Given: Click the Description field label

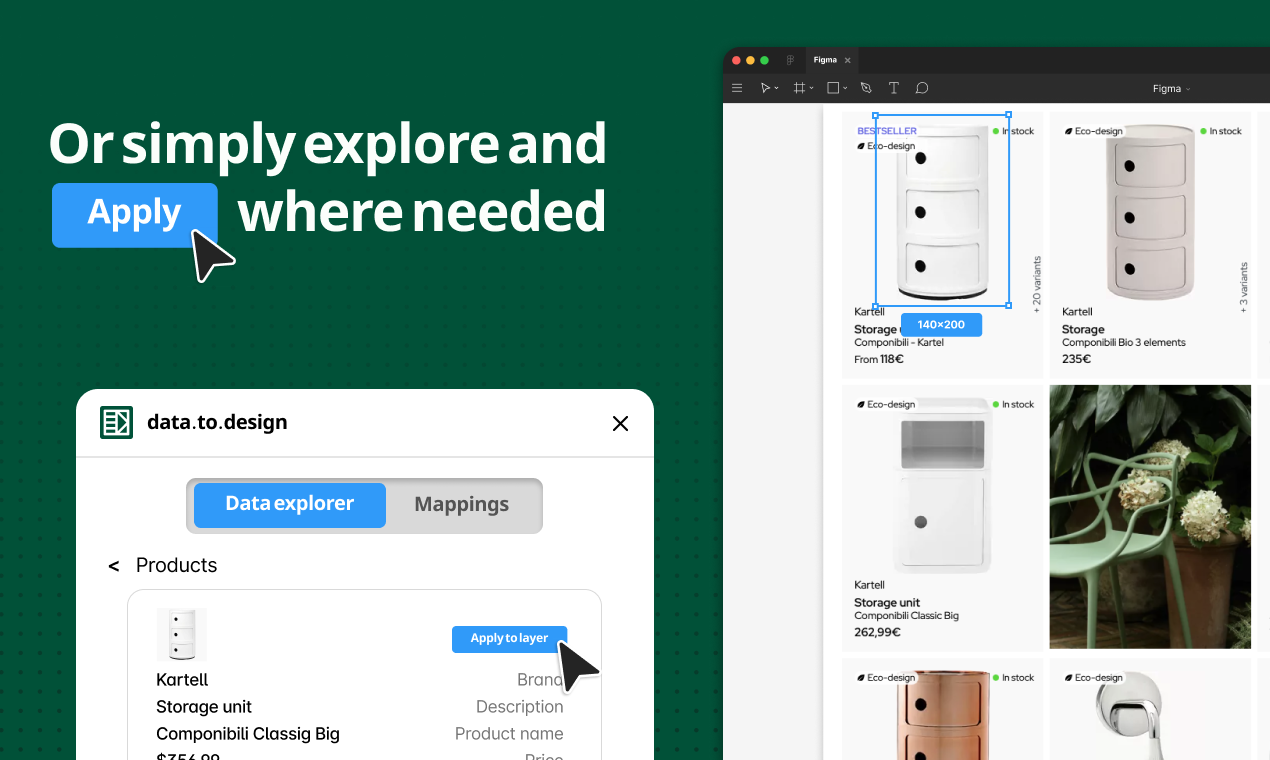Looking at the screenshot, I should [x=519, y=707].
